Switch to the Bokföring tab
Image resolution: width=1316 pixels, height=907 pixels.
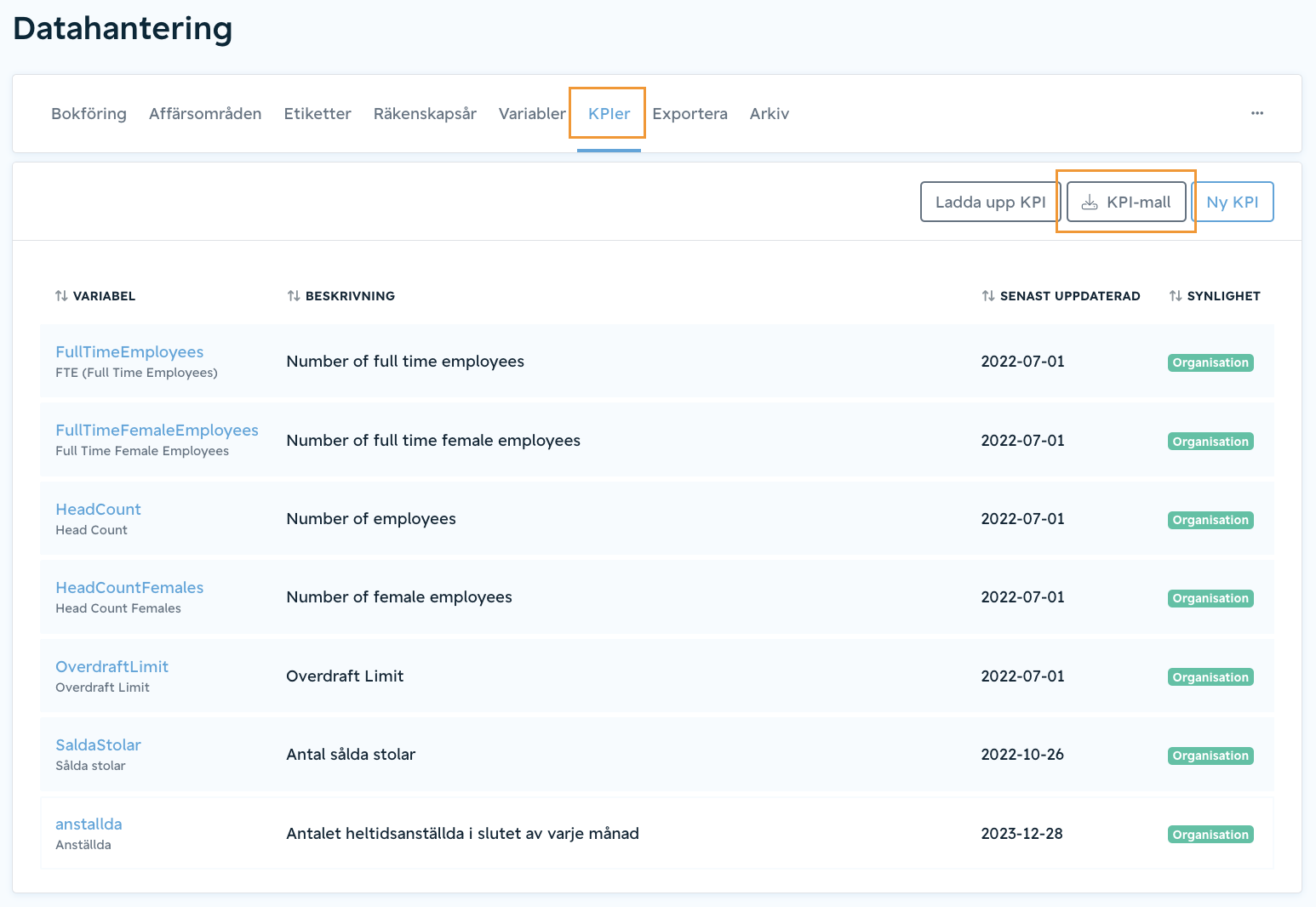[x=89, y=114]
